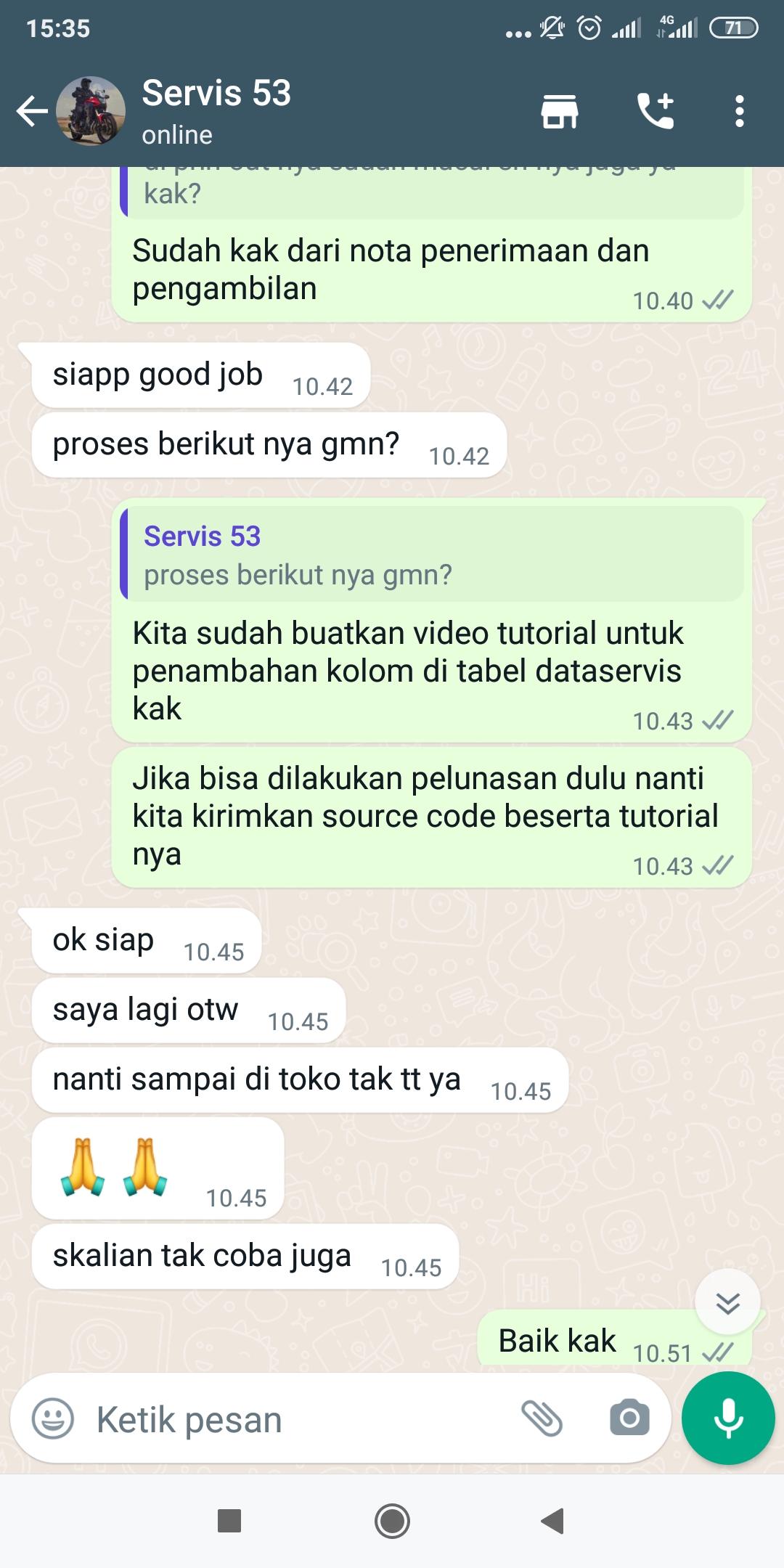Open Servis 53 profile picture
This screenshot has width=784, height=1568.
(91, 111)
